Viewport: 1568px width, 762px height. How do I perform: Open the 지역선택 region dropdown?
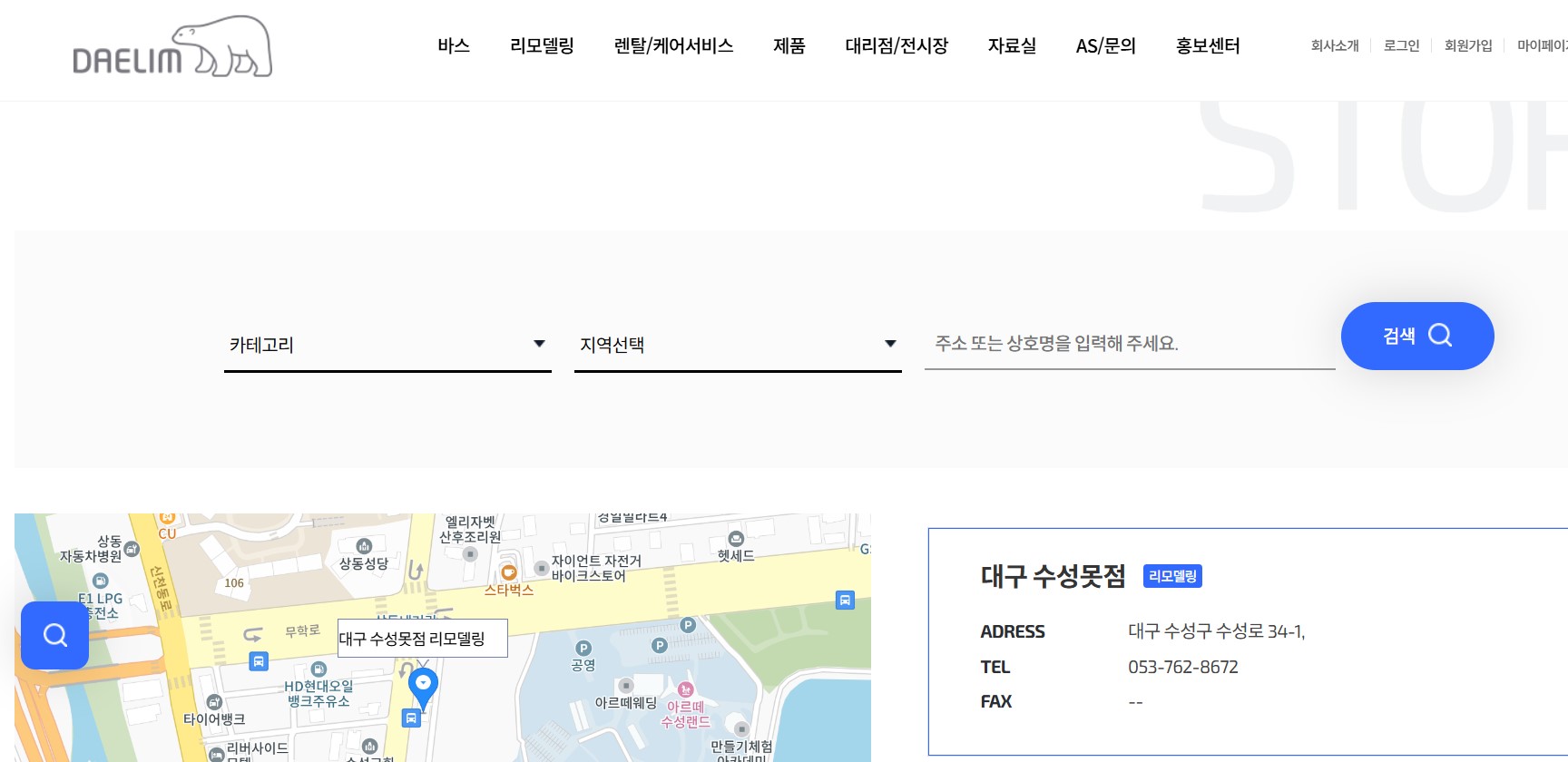coord(738,345)
